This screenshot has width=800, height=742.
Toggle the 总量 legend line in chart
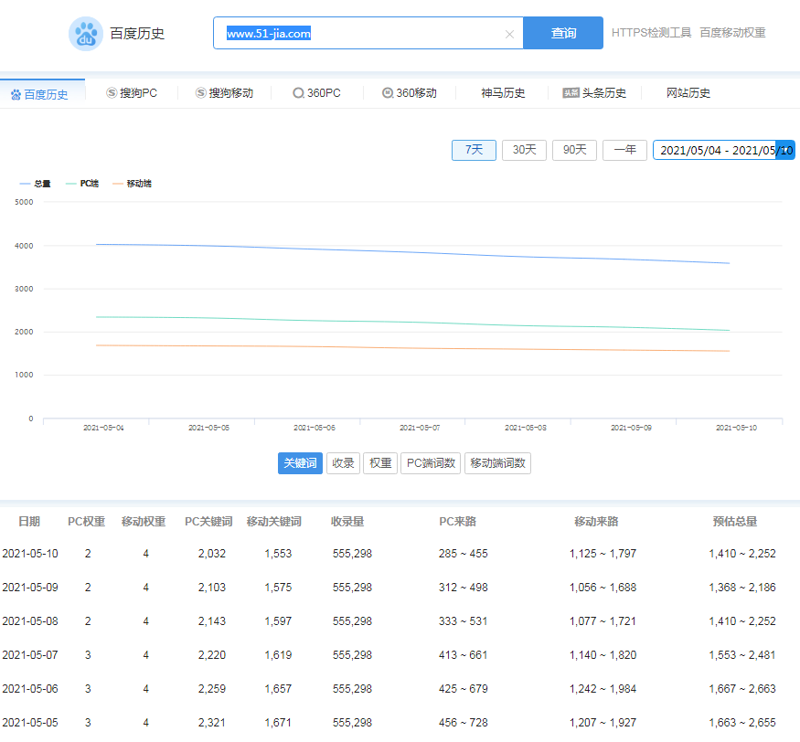pyautogui.click(x=35, y=184)
